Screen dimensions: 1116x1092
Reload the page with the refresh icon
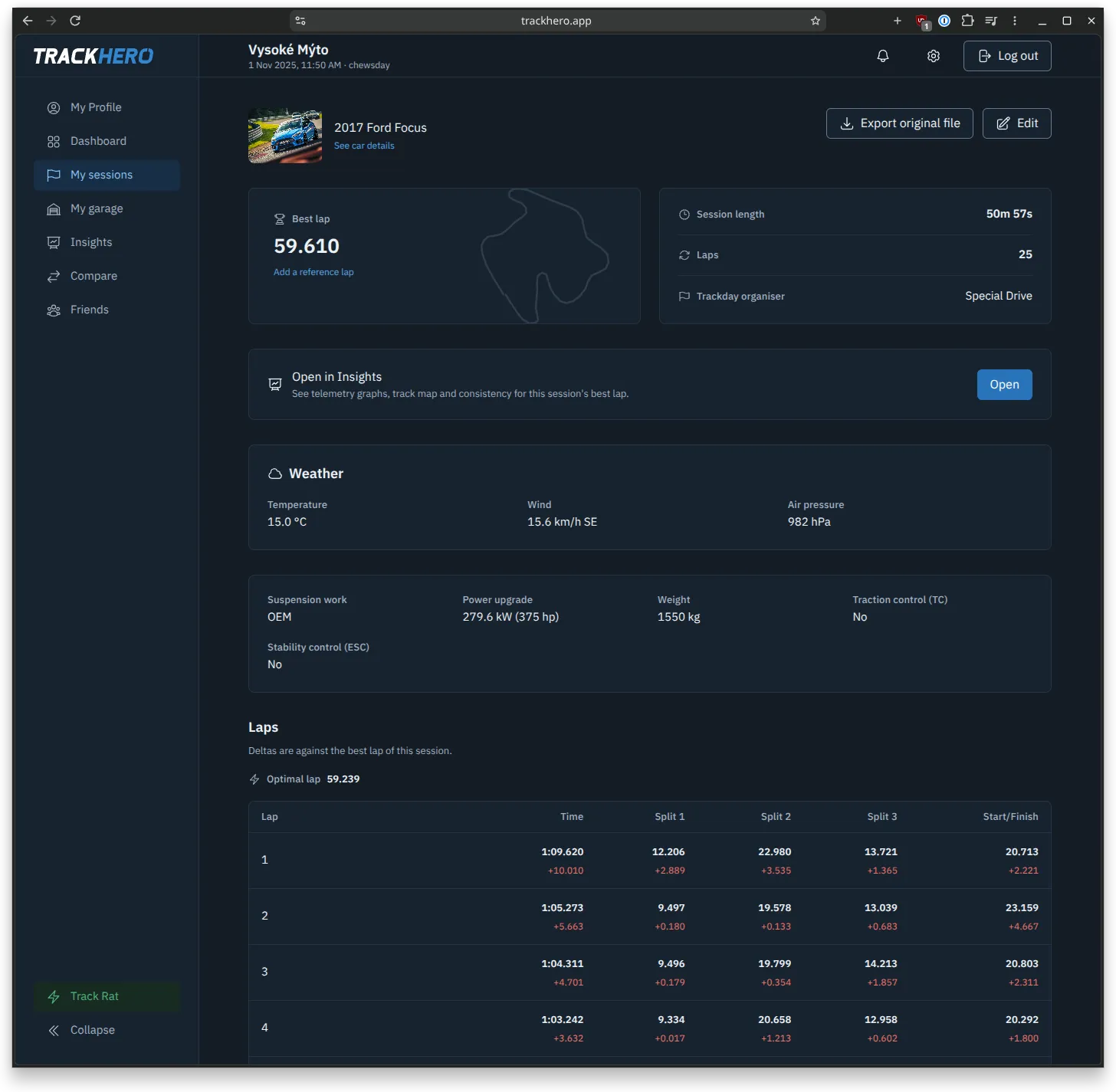coord(75,21)
